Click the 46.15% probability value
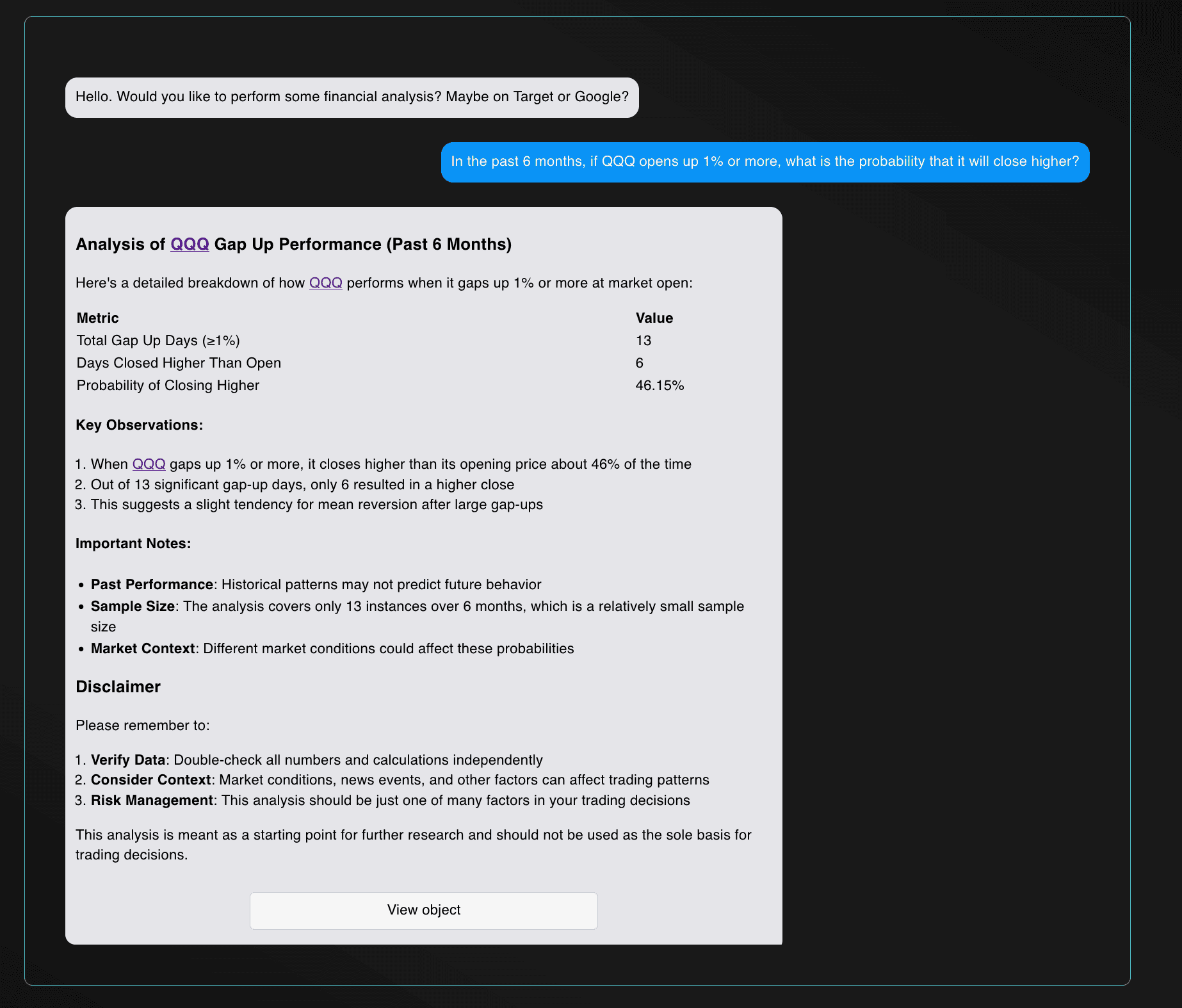 click(660, 386)
